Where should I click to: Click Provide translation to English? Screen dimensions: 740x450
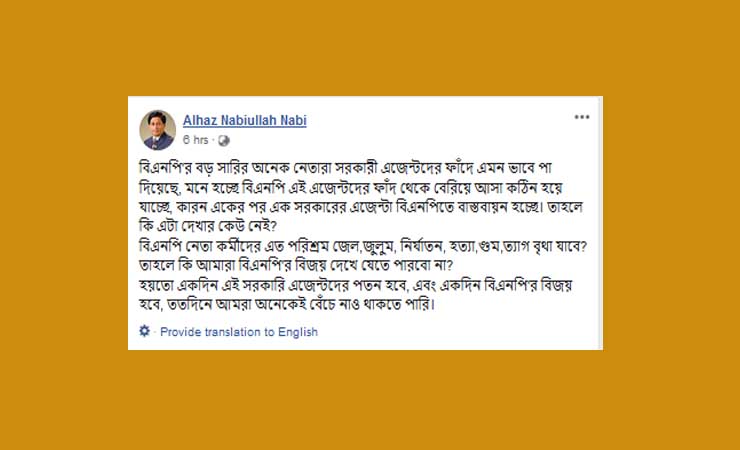tap(239, 332)
